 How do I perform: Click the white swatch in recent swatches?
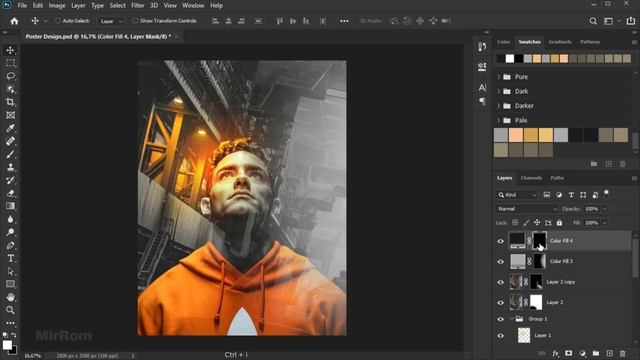coord(510,59)
